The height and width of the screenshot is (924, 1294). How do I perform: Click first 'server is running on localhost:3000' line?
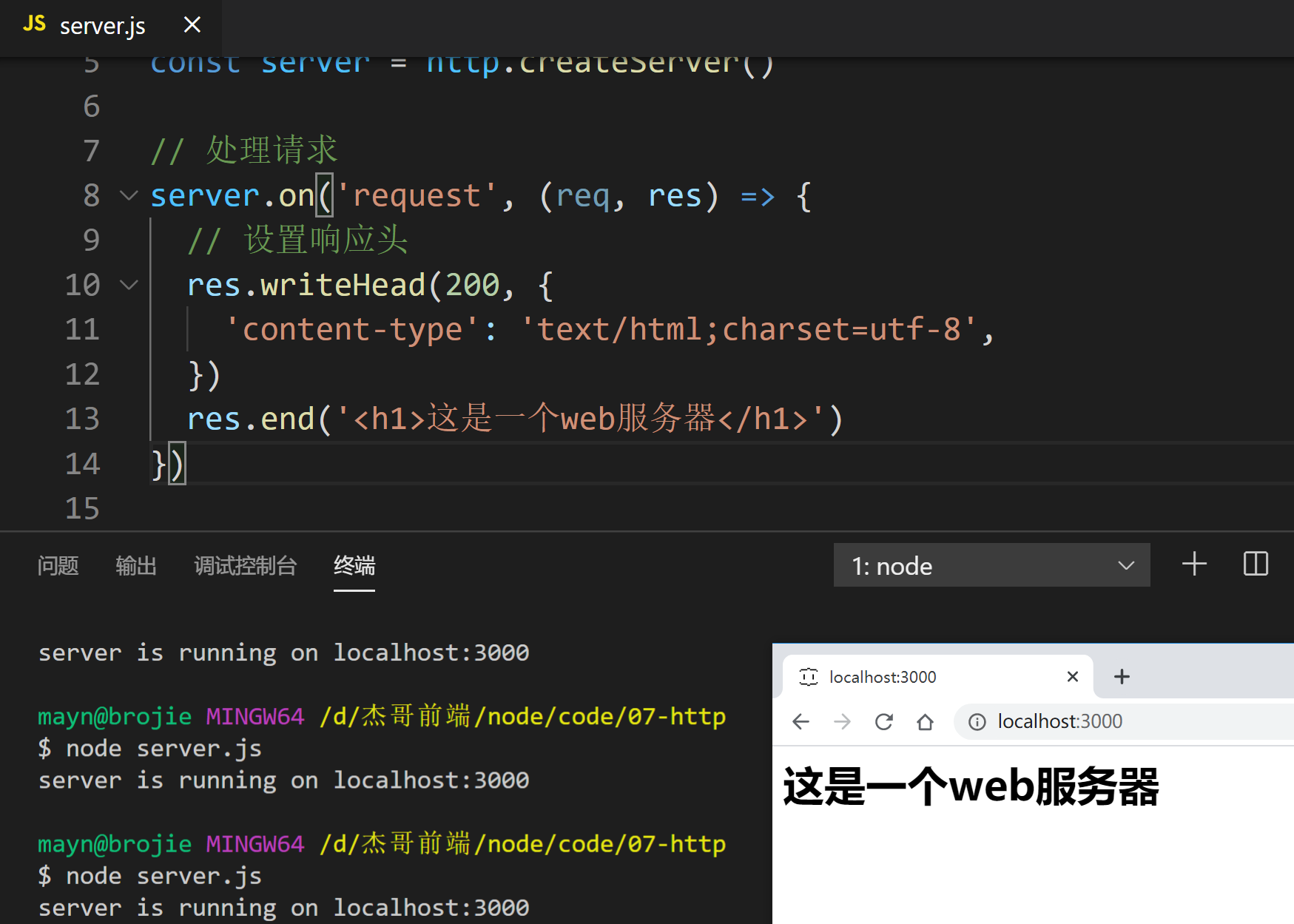coord(283,652)
